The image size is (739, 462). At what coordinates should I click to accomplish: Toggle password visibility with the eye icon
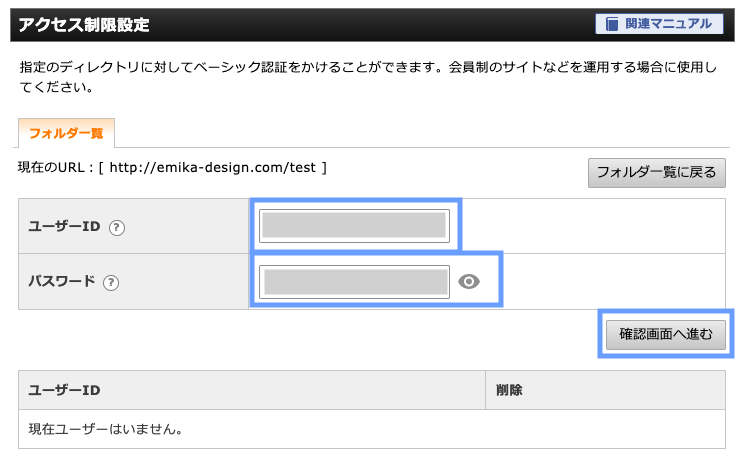click(x=469, y=282)
